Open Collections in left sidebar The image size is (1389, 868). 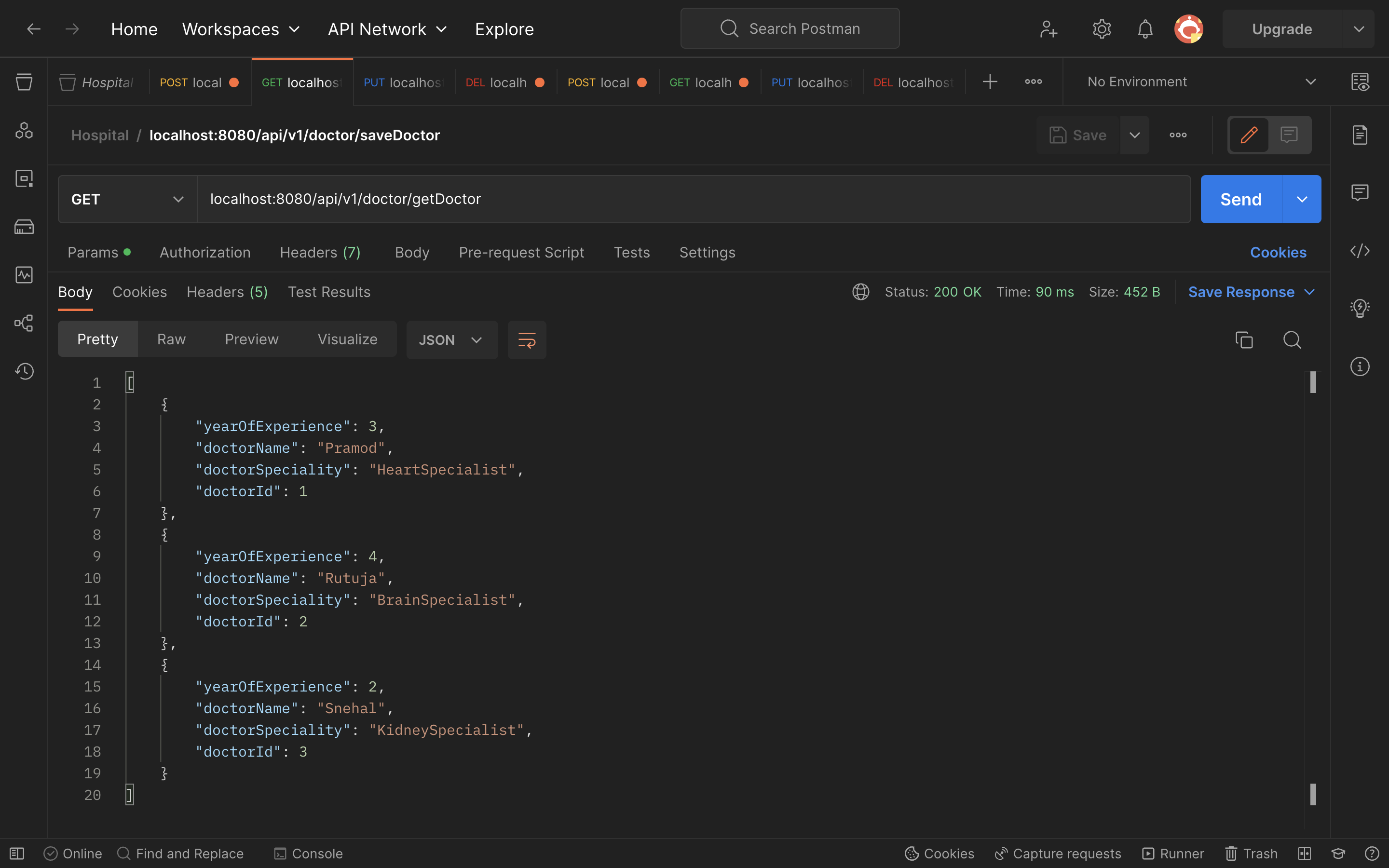click(x=24, y=82)
